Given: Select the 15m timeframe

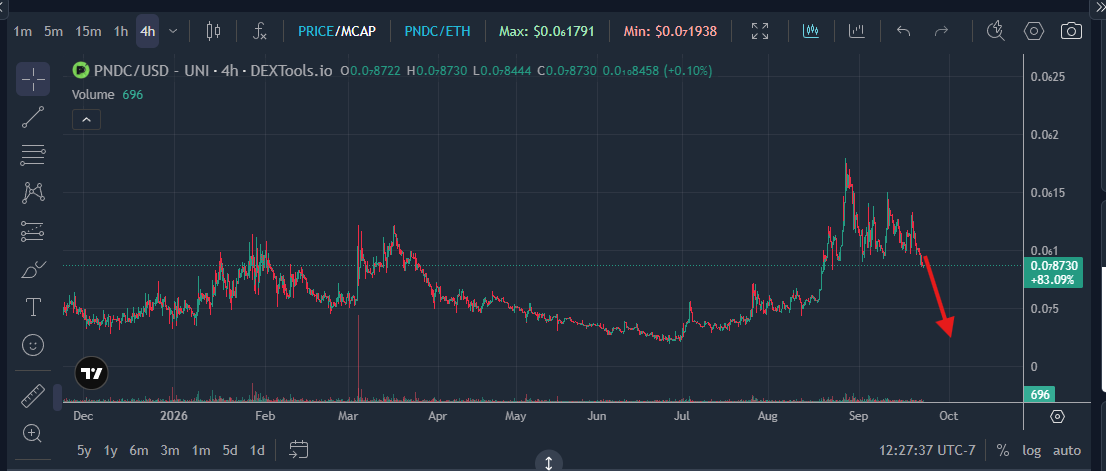Looking at the screenshot, I should [88, 31].
